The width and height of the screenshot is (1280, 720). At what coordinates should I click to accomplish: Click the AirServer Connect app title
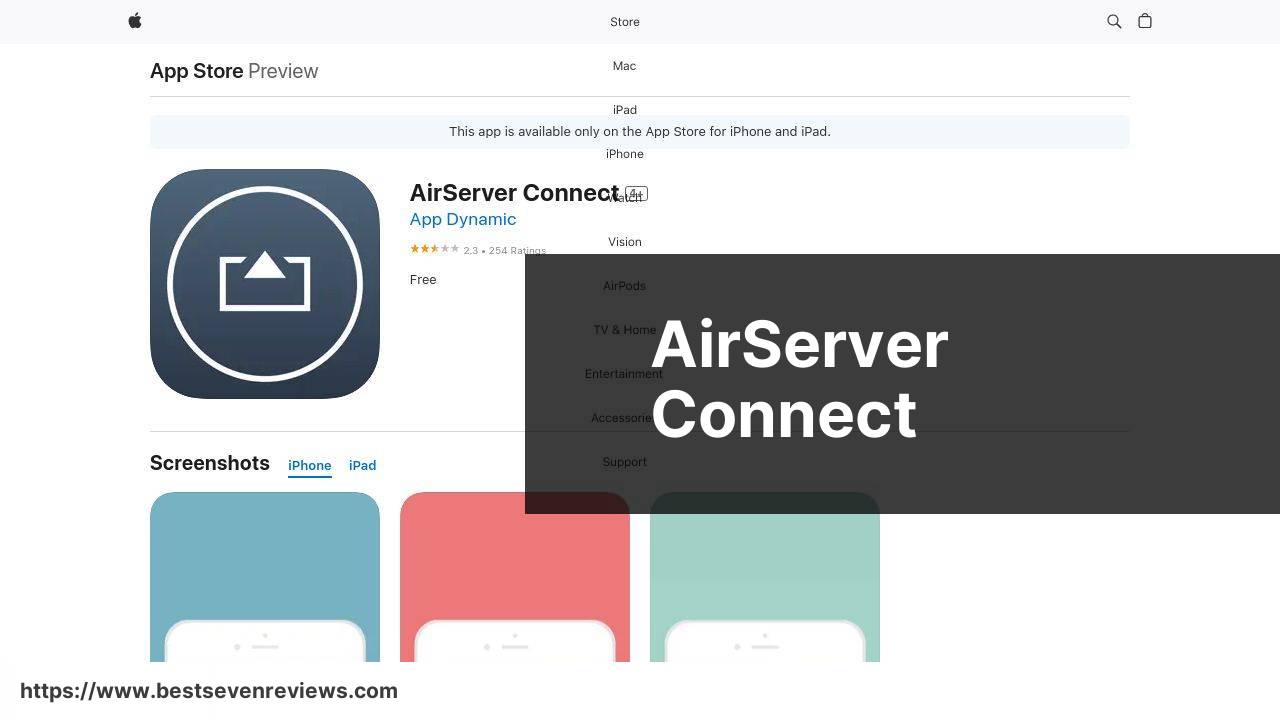[x=514, y=193]
